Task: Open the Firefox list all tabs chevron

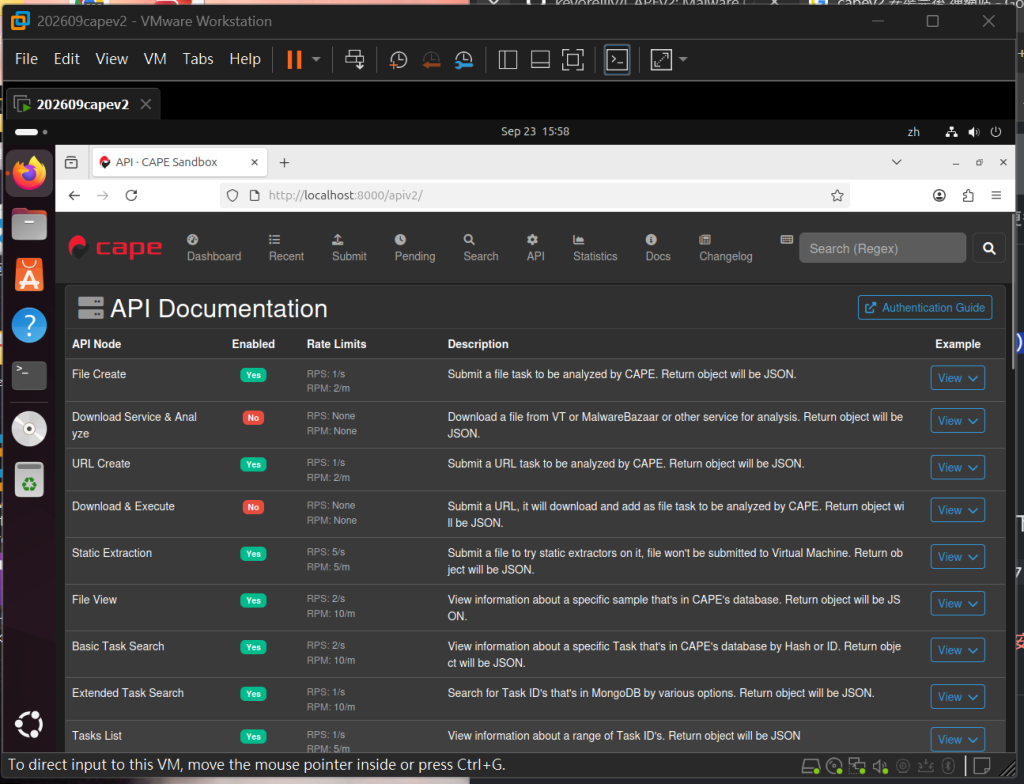Action: [x=897, y=162]
